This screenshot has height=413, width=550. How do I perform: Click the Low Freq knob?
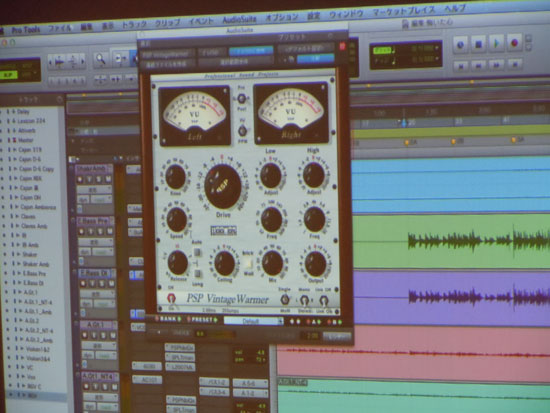click(271, 220)
